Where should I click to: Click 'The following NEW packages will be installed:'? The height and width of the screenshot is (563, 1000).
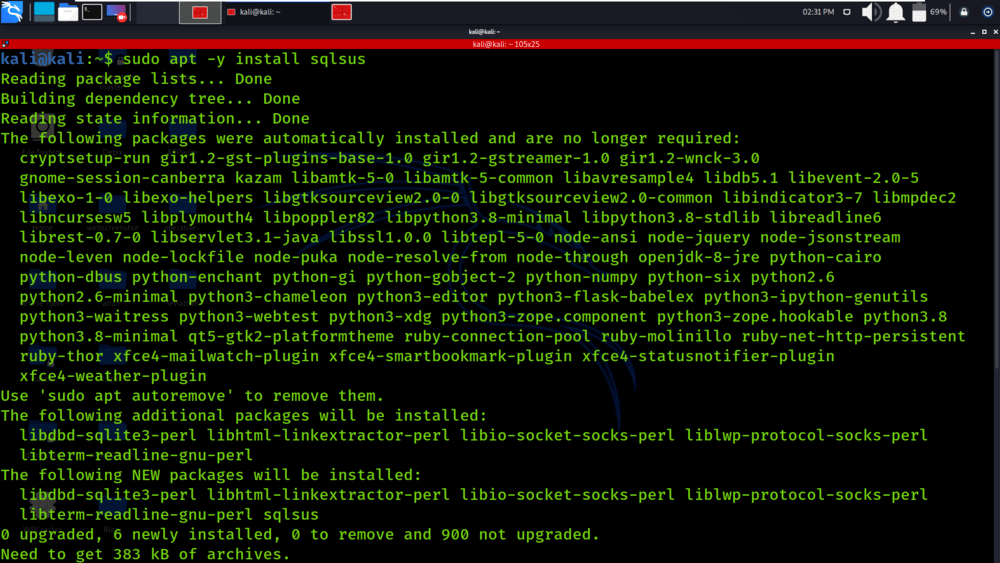[211, 475]
